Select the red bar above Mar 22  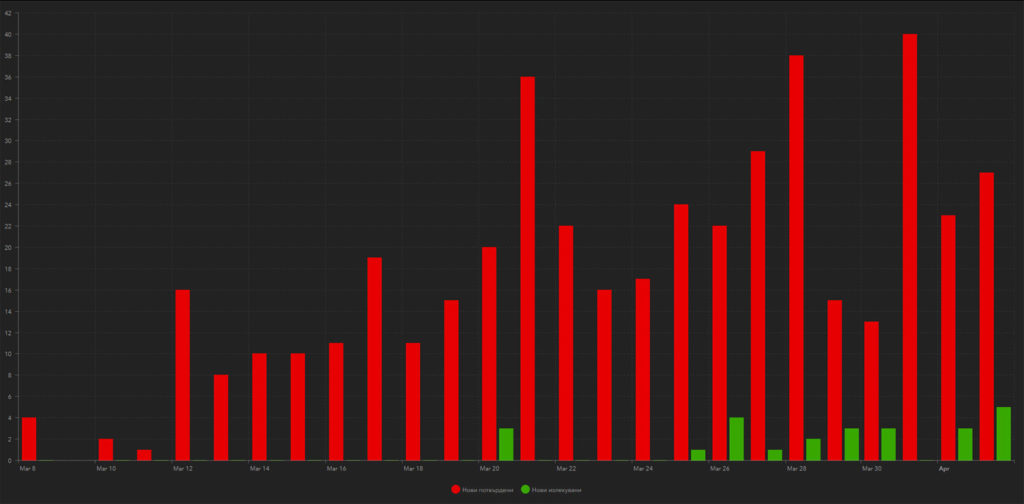(x=566, y=343)
